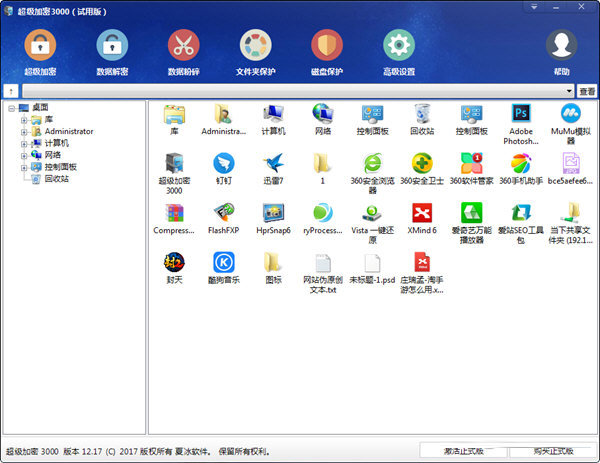The width and height of the screenshot is (600, 463).
Task: Click the up-directory arrow button
Action: (9, 91)
